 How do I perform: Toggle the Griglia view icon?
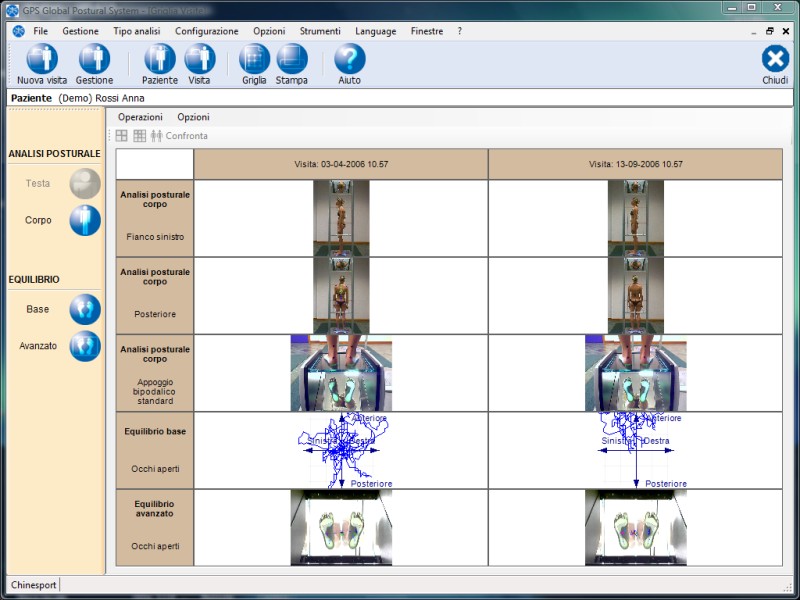[x=254, y=60]
